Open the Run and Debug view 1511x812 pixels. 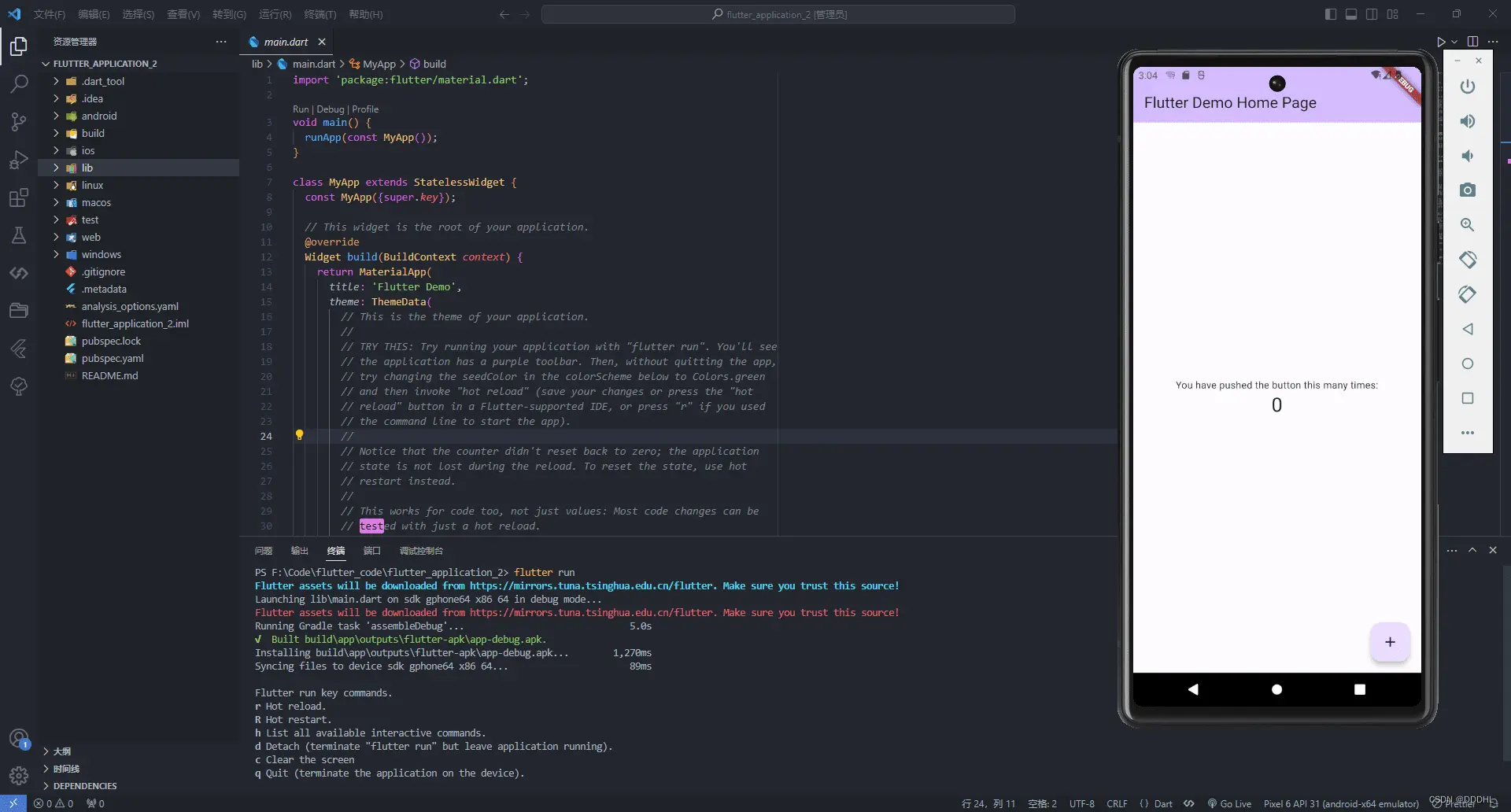19,160
